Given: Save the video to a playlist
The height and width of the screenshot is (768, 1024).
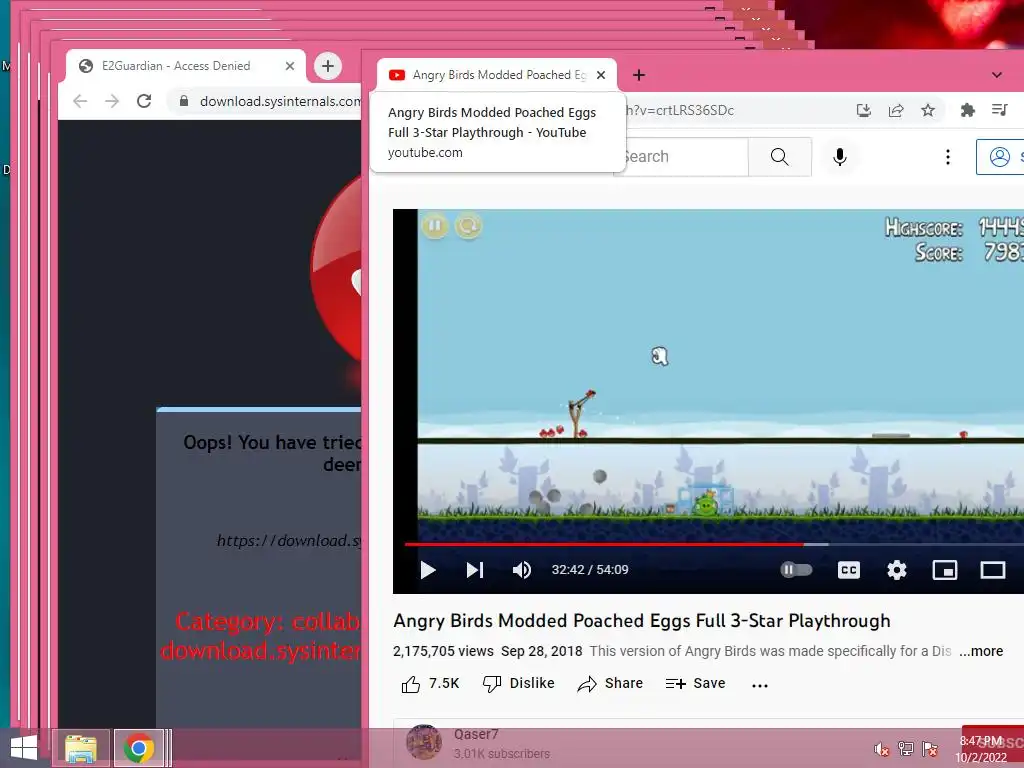Looking at the screenshot, I should [696, 684].
